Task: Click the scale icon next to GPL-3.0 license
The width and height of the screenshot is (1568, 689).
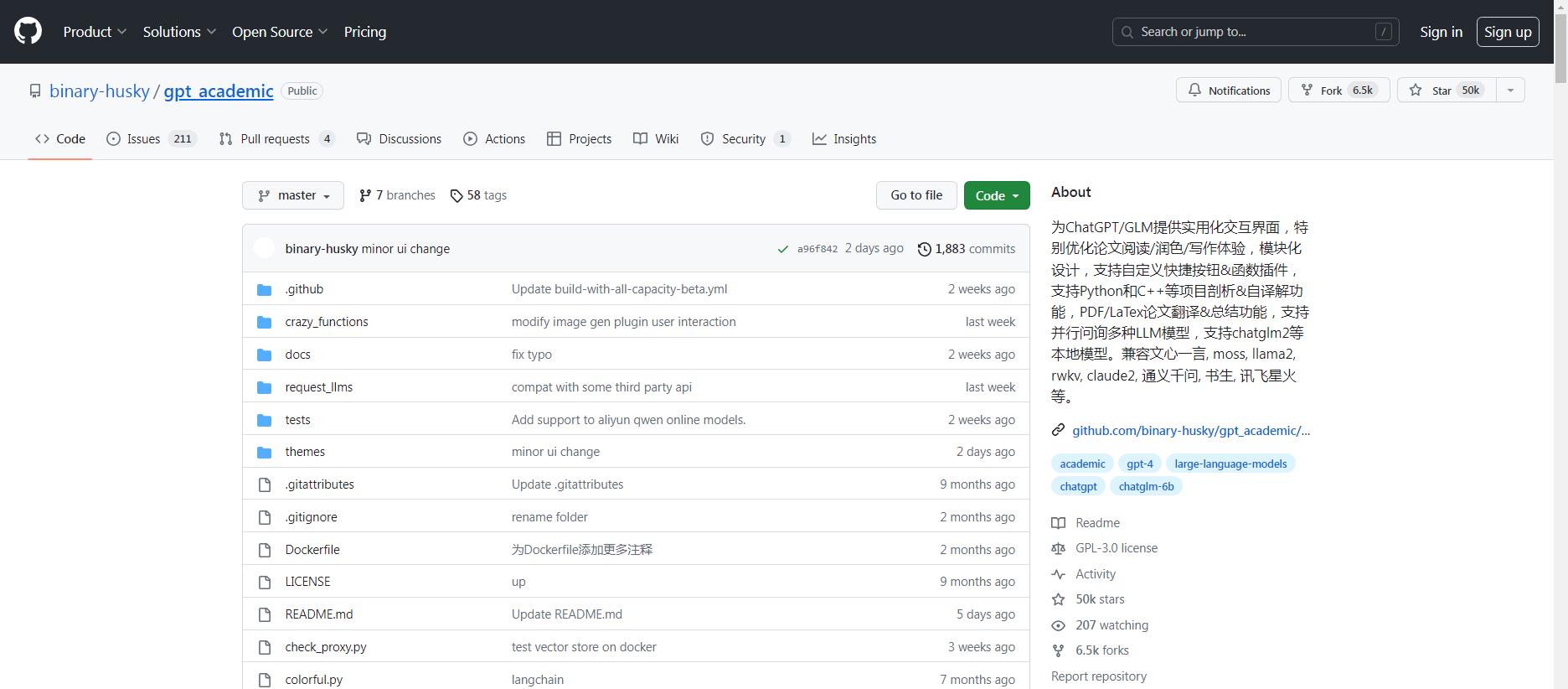Action: pos(1059,548)
